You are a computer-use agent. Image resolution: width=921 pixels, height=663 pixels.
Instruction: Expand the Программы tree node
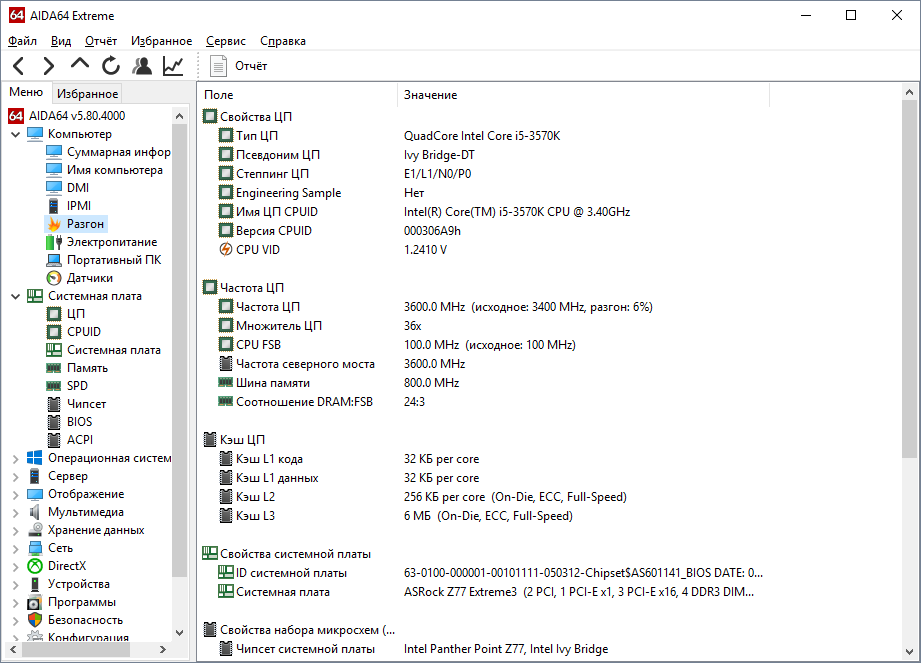(16, 603)
